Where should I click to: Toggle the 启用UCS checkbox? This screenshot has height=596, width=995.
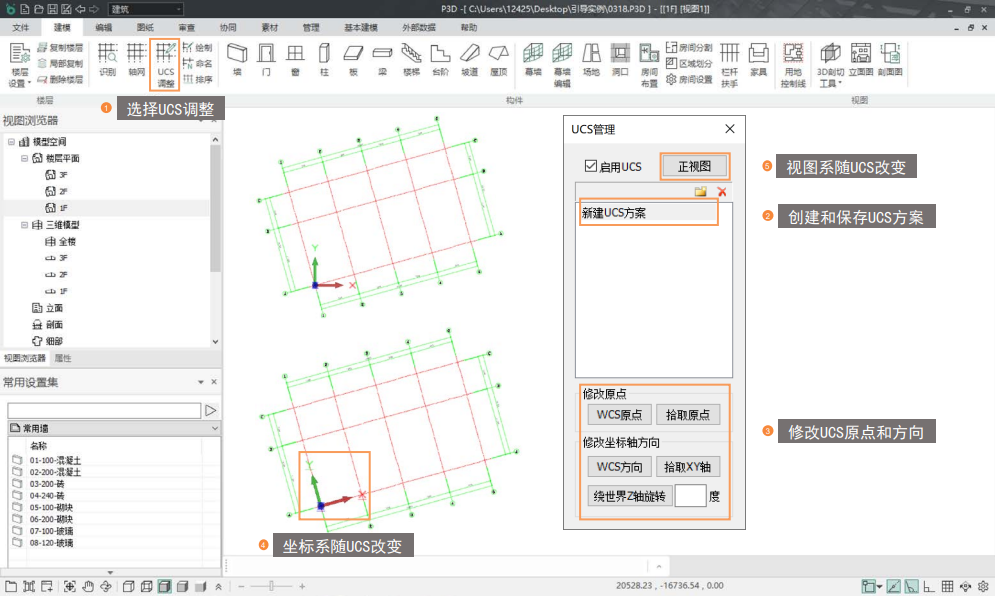tap(591, 166)
